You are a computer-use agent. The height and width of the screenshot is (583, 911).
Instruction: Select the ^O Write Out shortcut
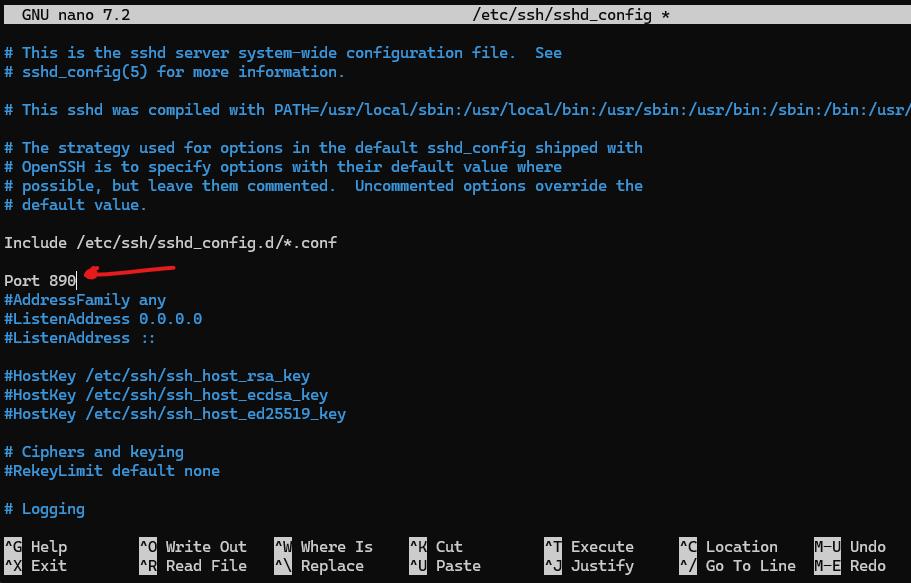click(193, 547)
